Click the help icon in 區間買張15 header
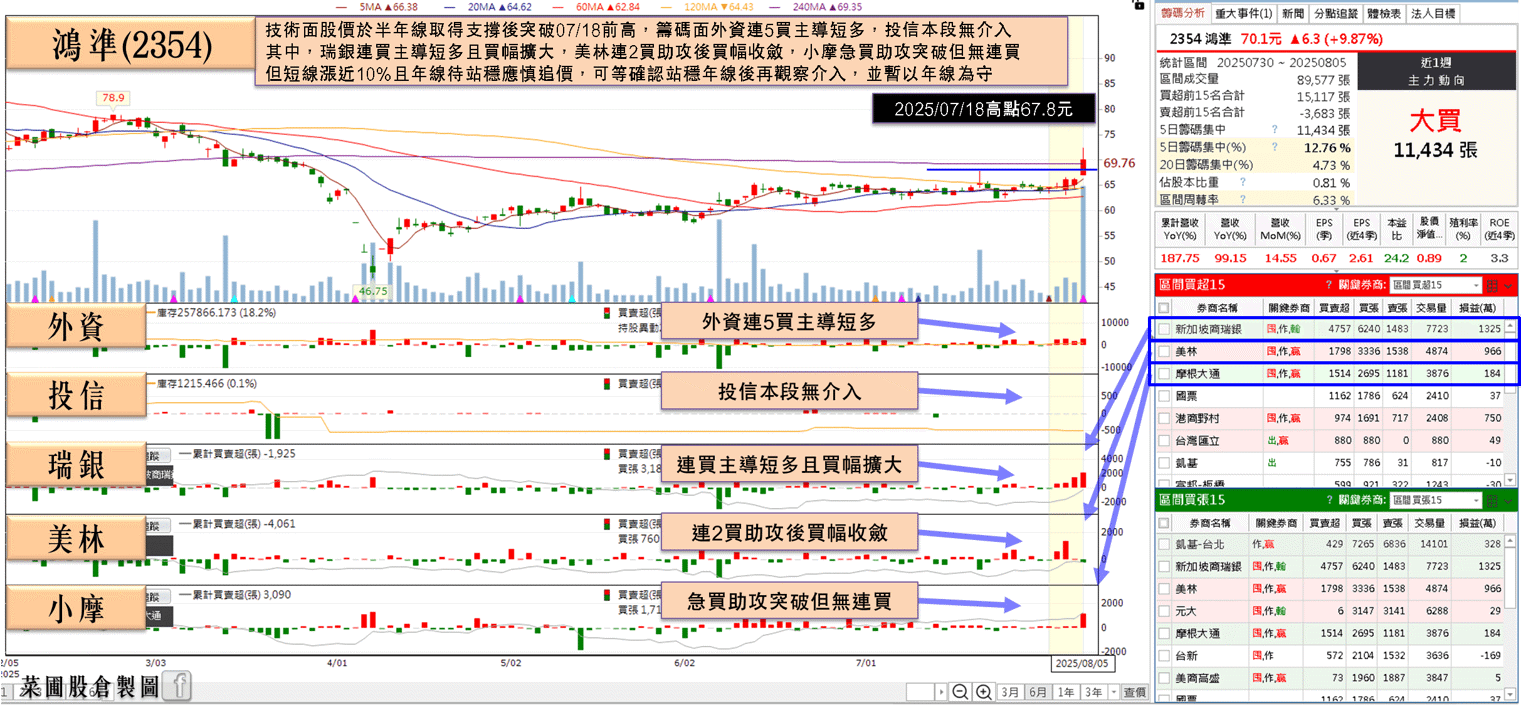Viewport: 1521px width, 720px height. [x=1328, y=499]
